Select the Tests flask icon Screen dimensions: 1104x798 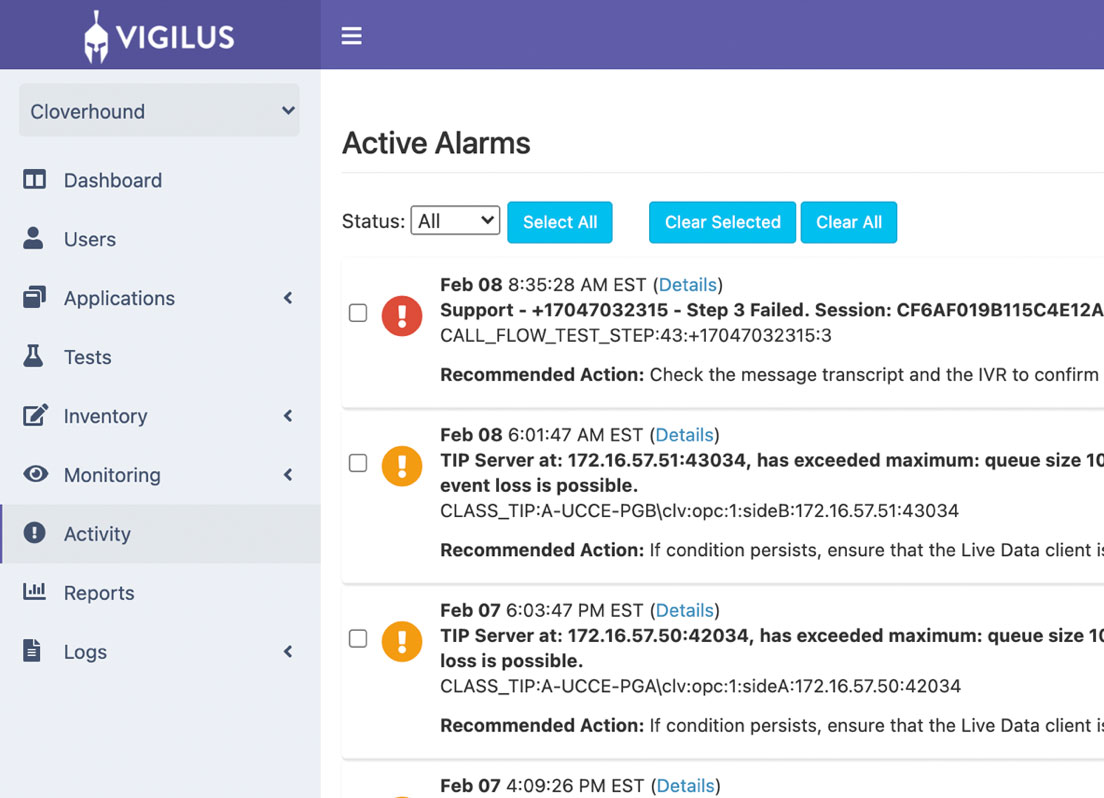pyautogui.click(x=35, y=357)
